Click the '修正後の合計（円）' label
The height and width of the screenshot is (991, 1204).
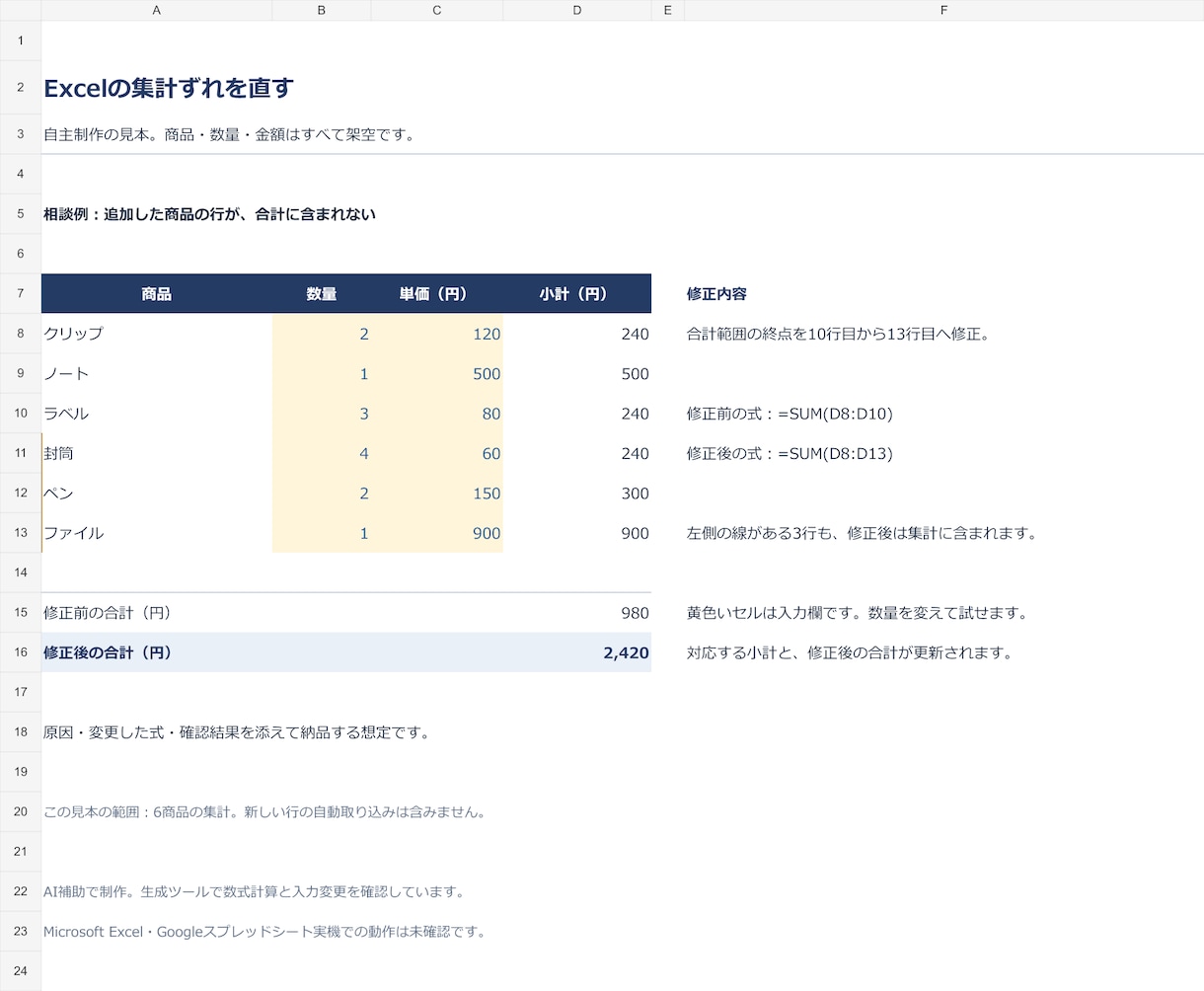[108, 652]
